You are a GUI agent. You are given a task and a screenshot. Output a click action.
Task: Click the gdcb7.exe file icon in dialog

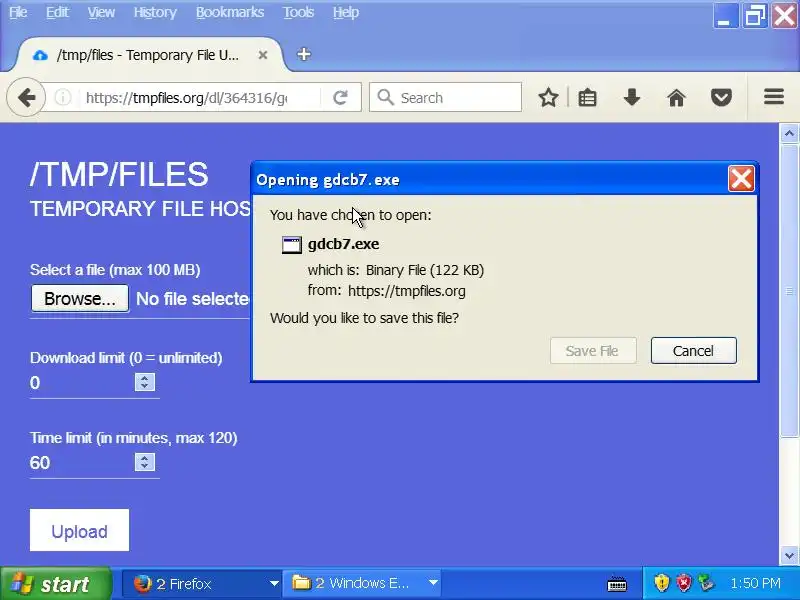pyautogui.click(x=292, y=245)
